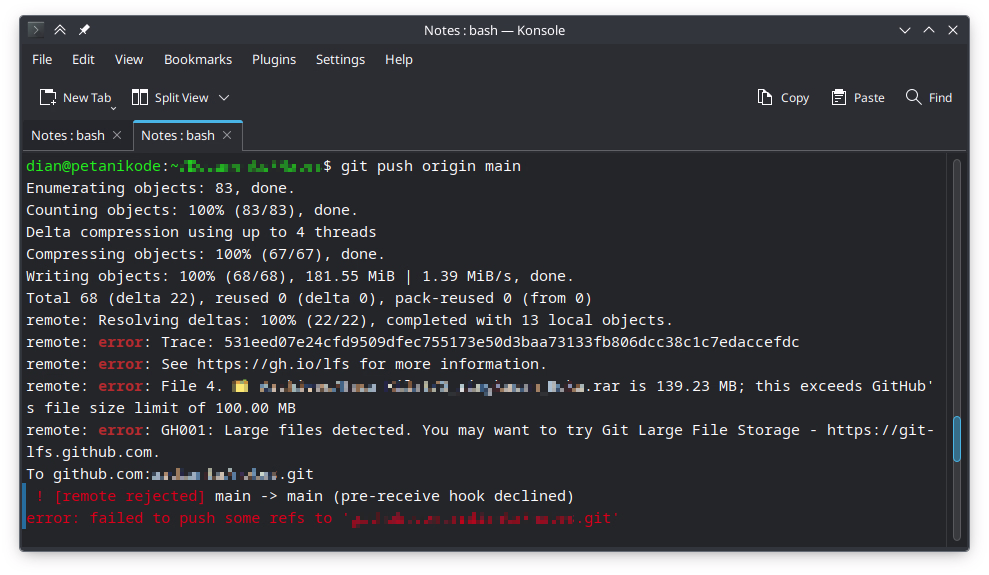Open the Settings menu
The height and width of the screenshot is (575, 989).
click(x=340, y=59)
